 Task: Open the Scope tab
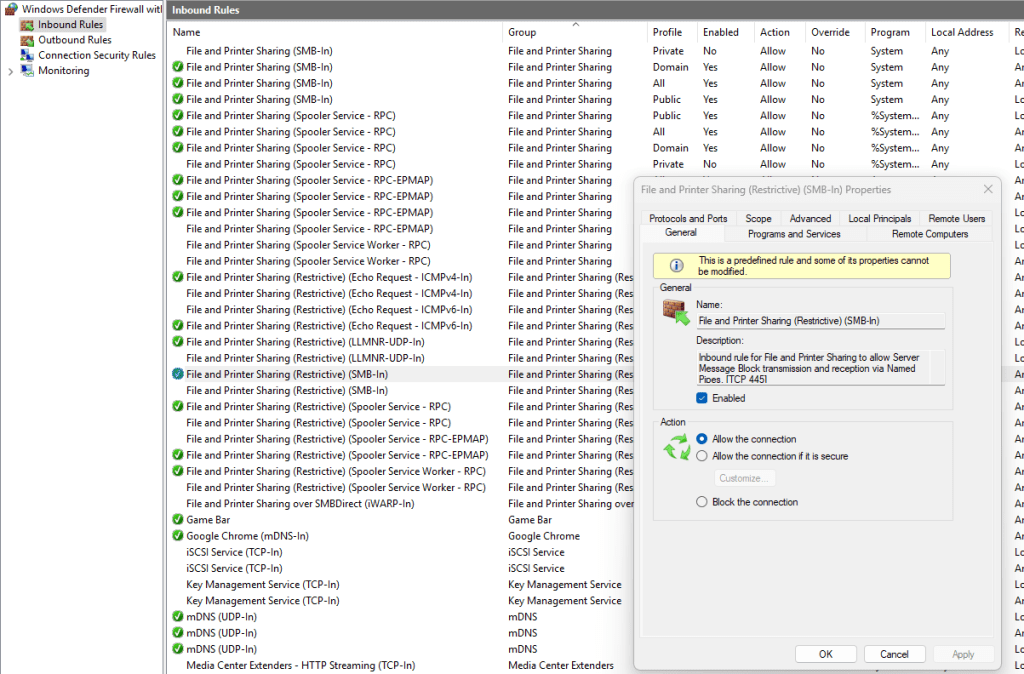pyautogui.click(x=758, y=218)
